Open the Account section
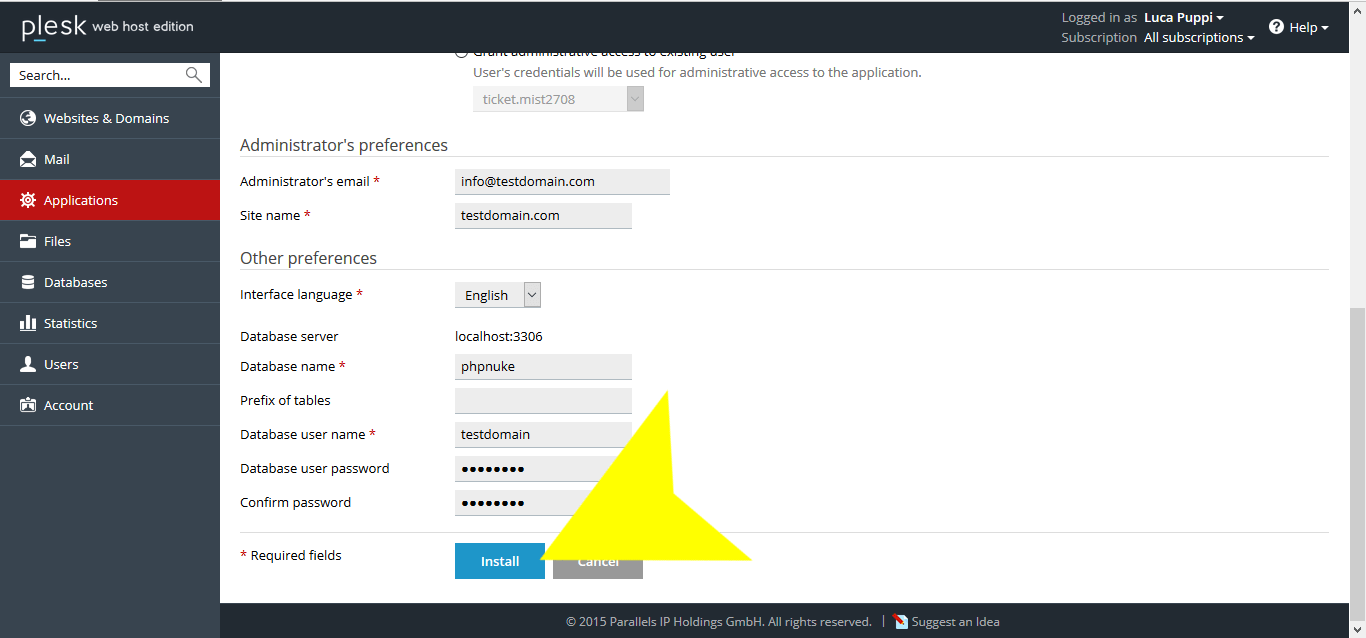 (x=110, y=405)
